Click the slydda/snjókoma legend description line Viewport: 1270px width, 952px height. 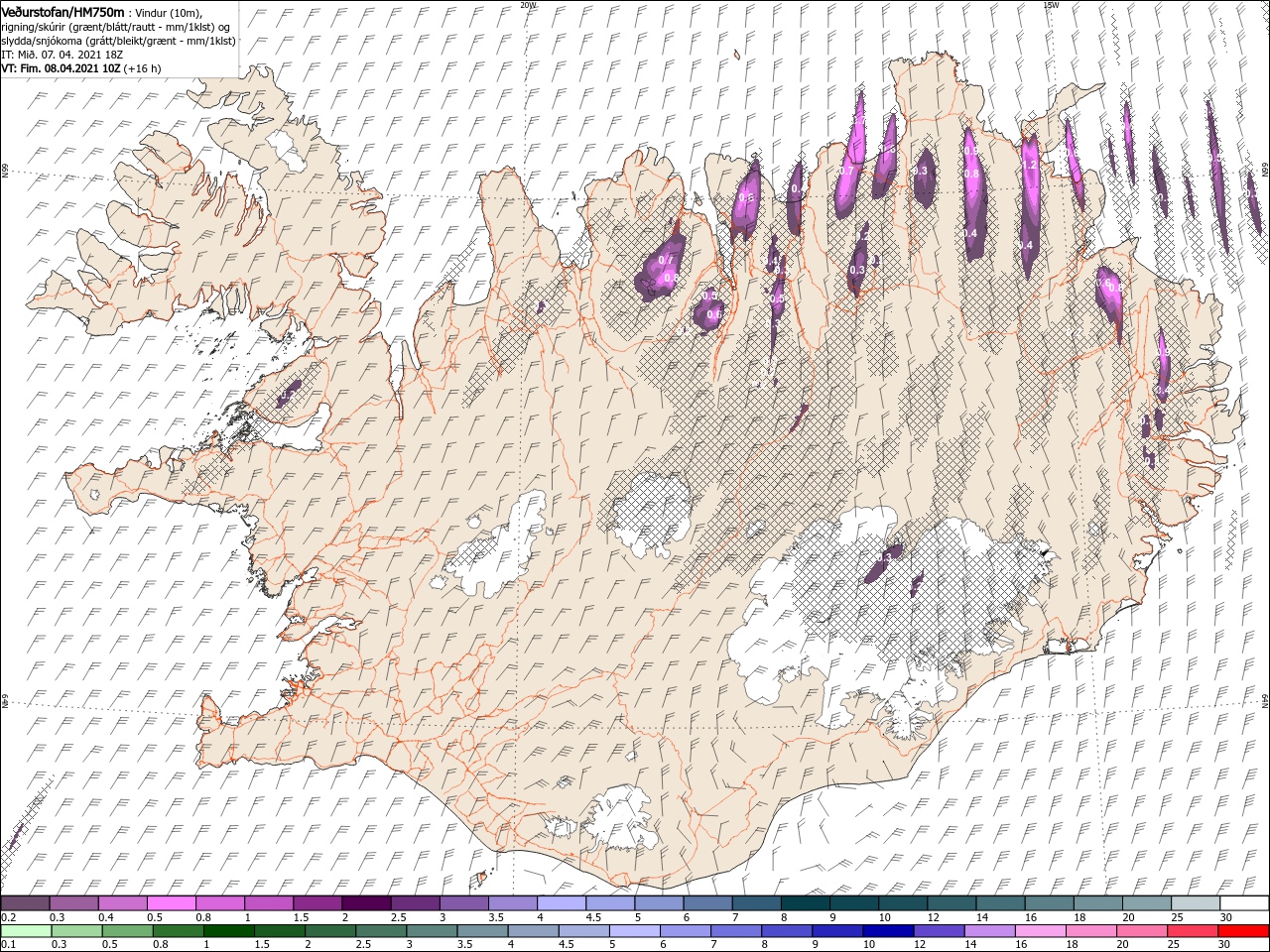point(118,41)
